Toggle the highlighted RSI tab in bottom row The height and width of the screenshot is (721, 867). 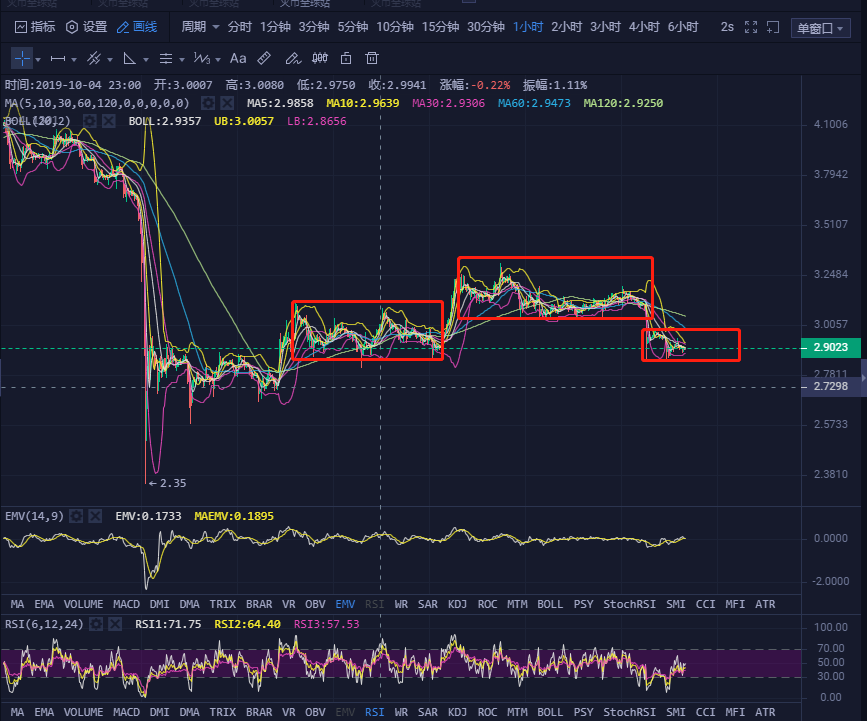tap(374, 712)
